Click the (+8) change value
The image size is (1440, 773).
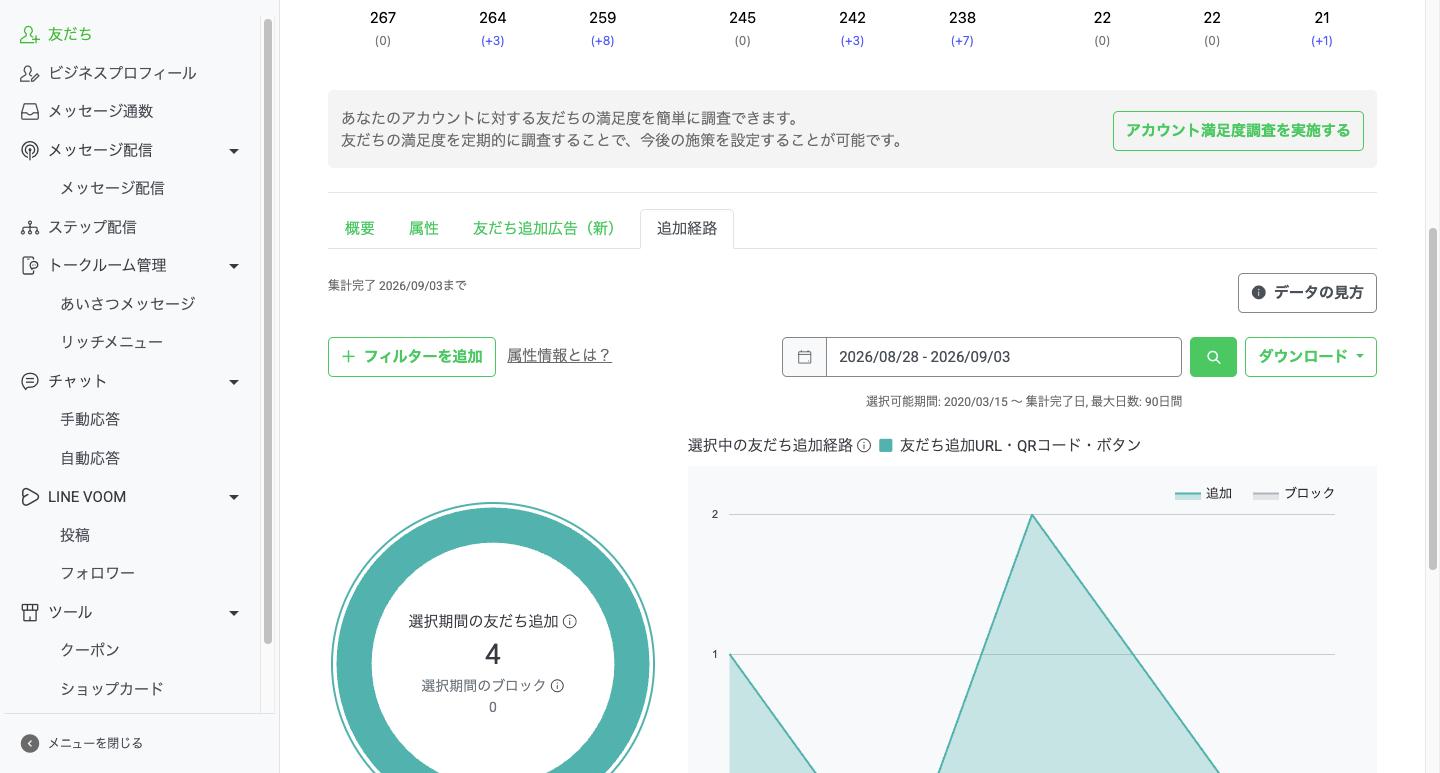click(x=602, y=41)
